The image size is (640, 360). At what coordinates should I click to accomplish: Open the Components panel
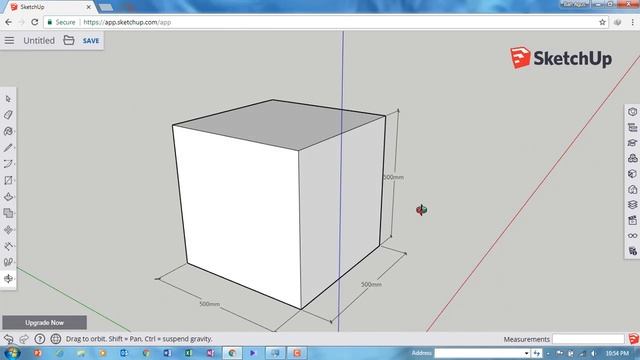point(632,158)
